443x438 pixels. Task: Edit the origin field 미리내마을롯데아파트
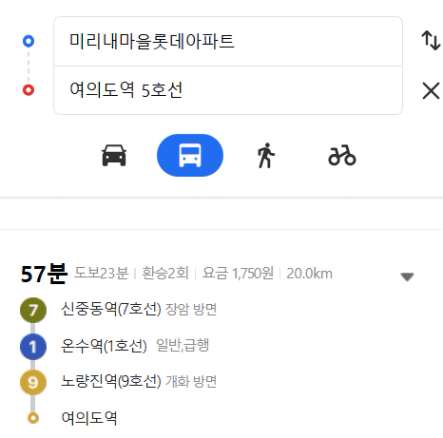tap(228, 41)
